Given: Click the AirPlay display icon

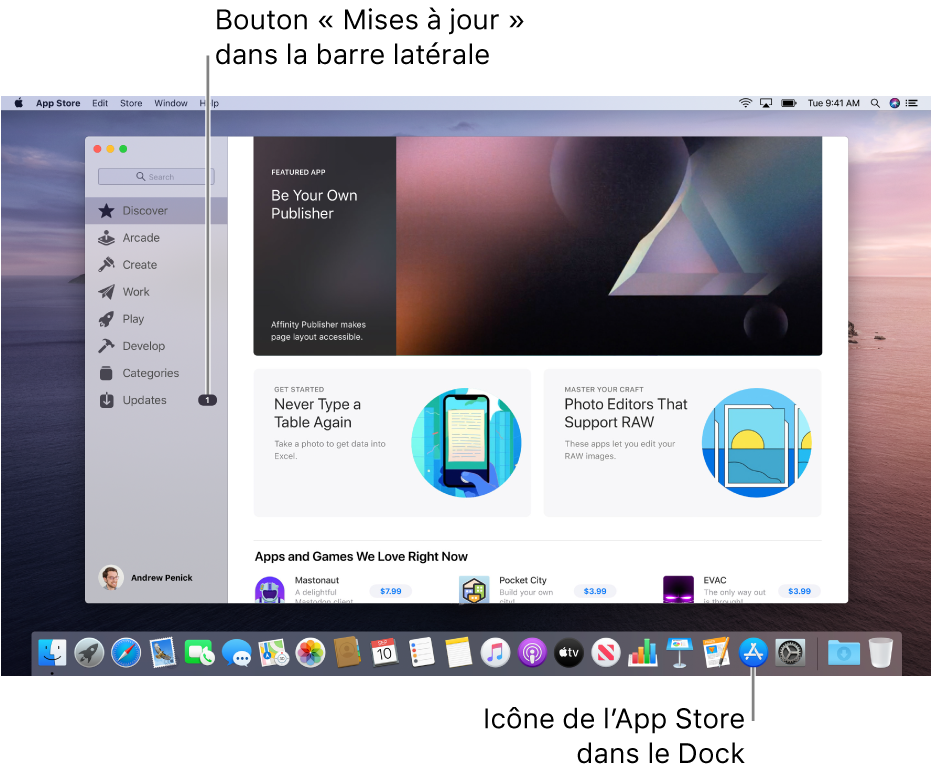Looking at the screenshot, I should coord(766,103).
